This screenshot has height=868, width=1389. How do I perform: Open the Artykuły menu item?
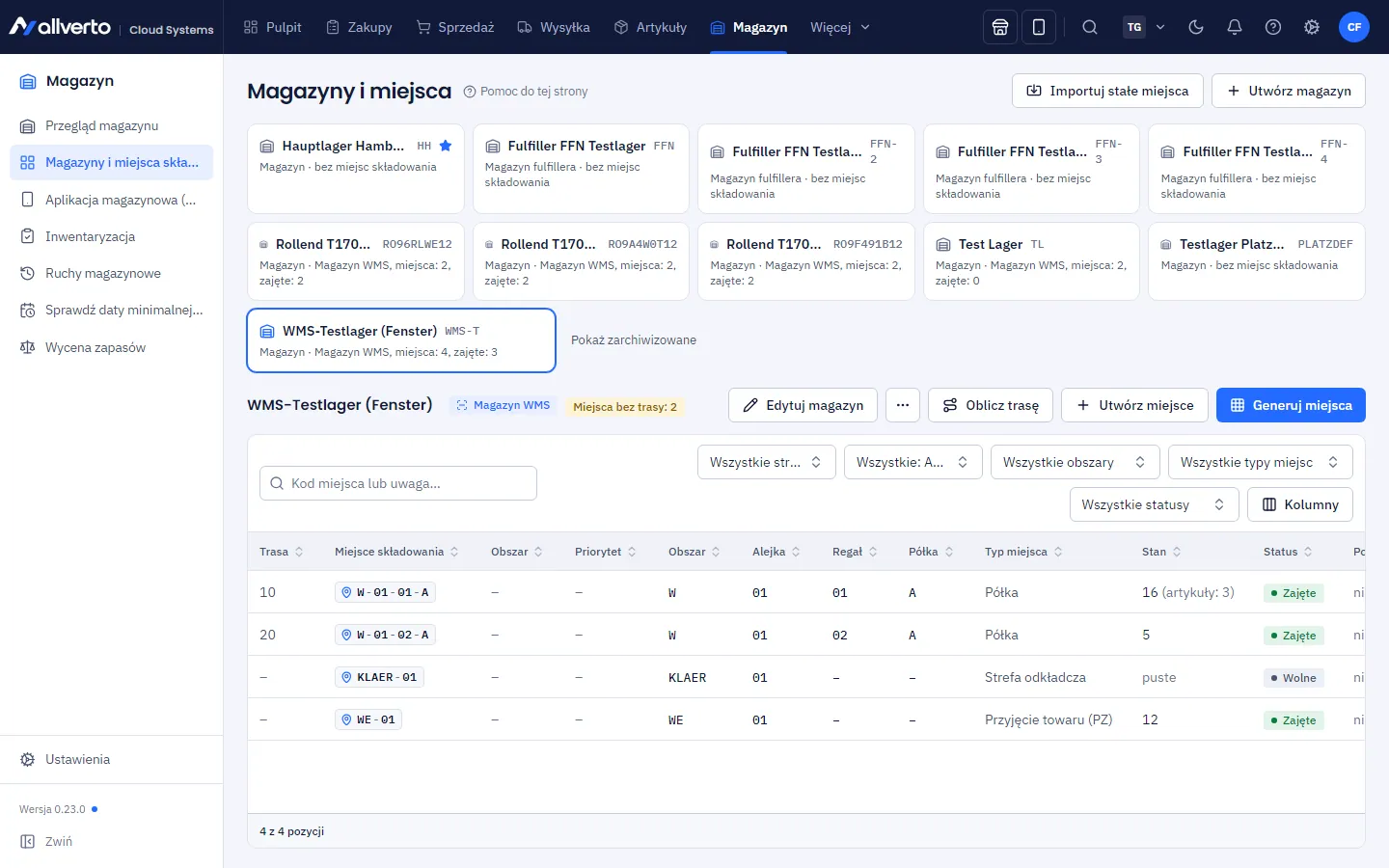point(651,27)
